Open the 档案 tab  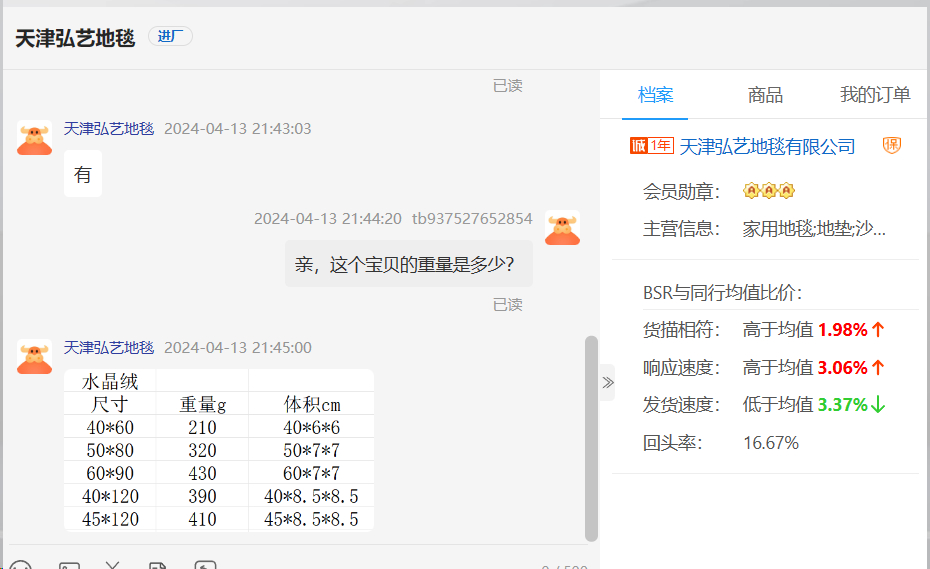click(x=655, y=94)
